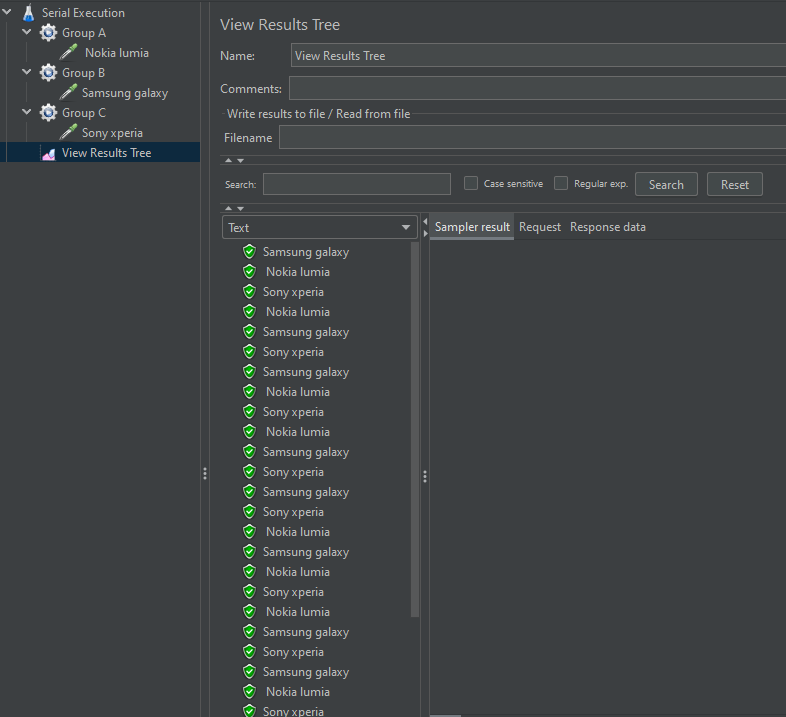The width and height of the screenshot is (786, 717).
Task: Click the Sony xperia sampler pipette icon in tree
Action: 68,132
